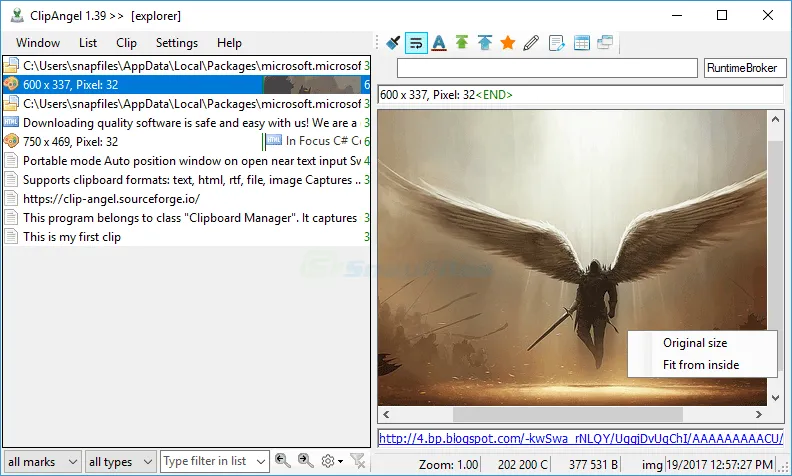
Task: Select the This program belongs to class clip
Action: pos(187,218)
